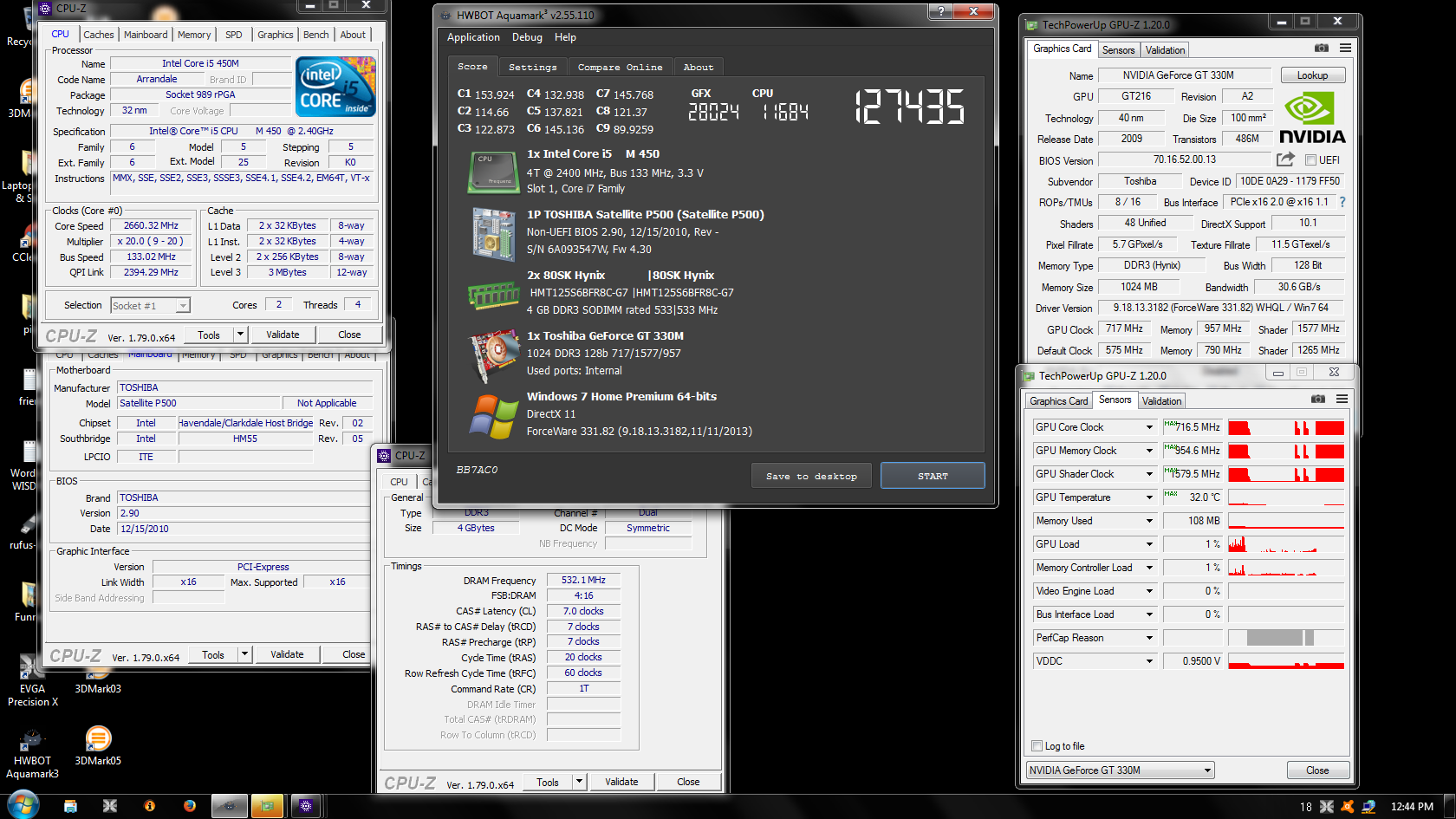Open the Validation tab in GPU-Z Sensors window
Viewport: 1456px width, 819px height.
tap(1161, 401)
